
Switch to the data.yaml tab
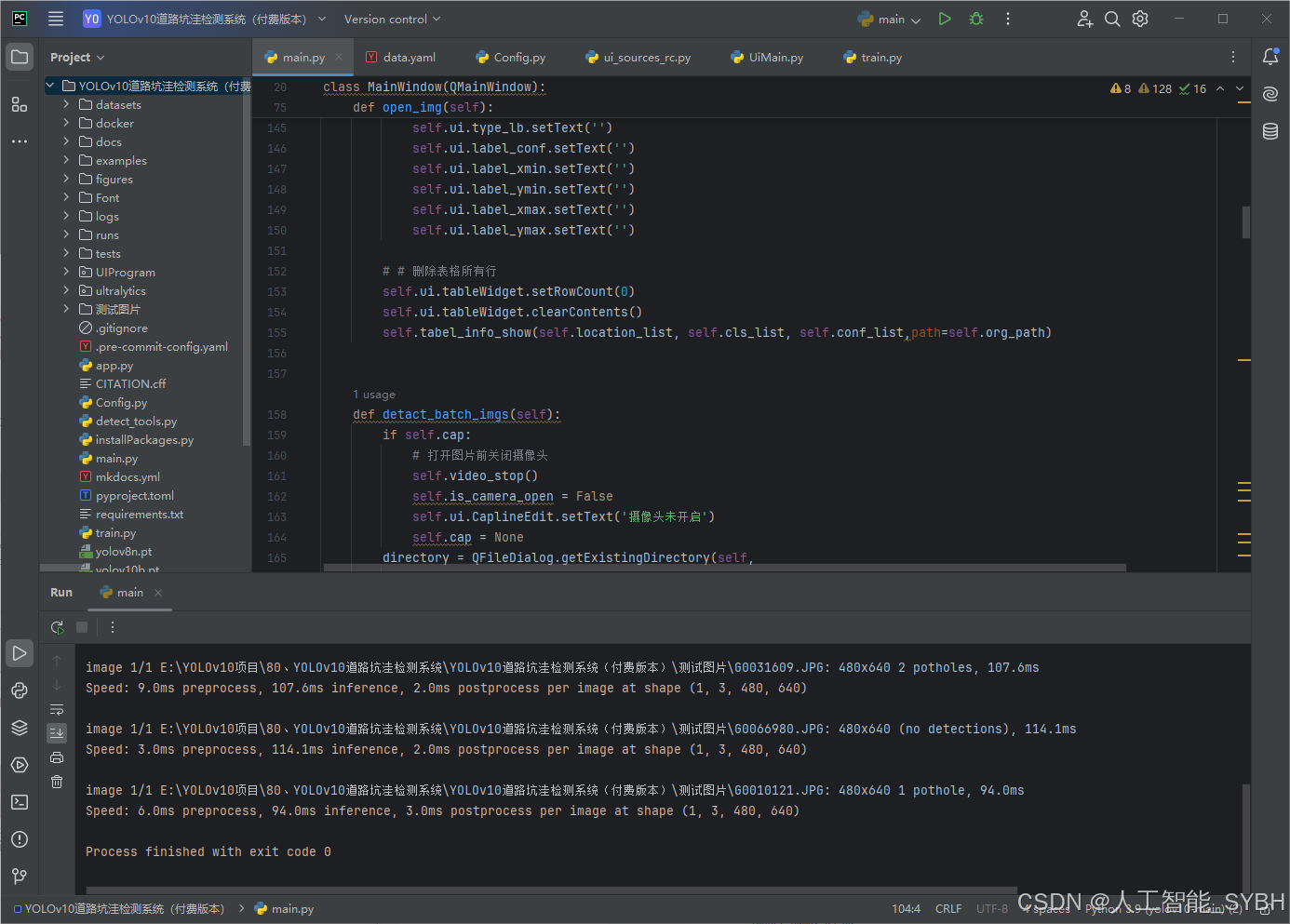coord(400,57)
